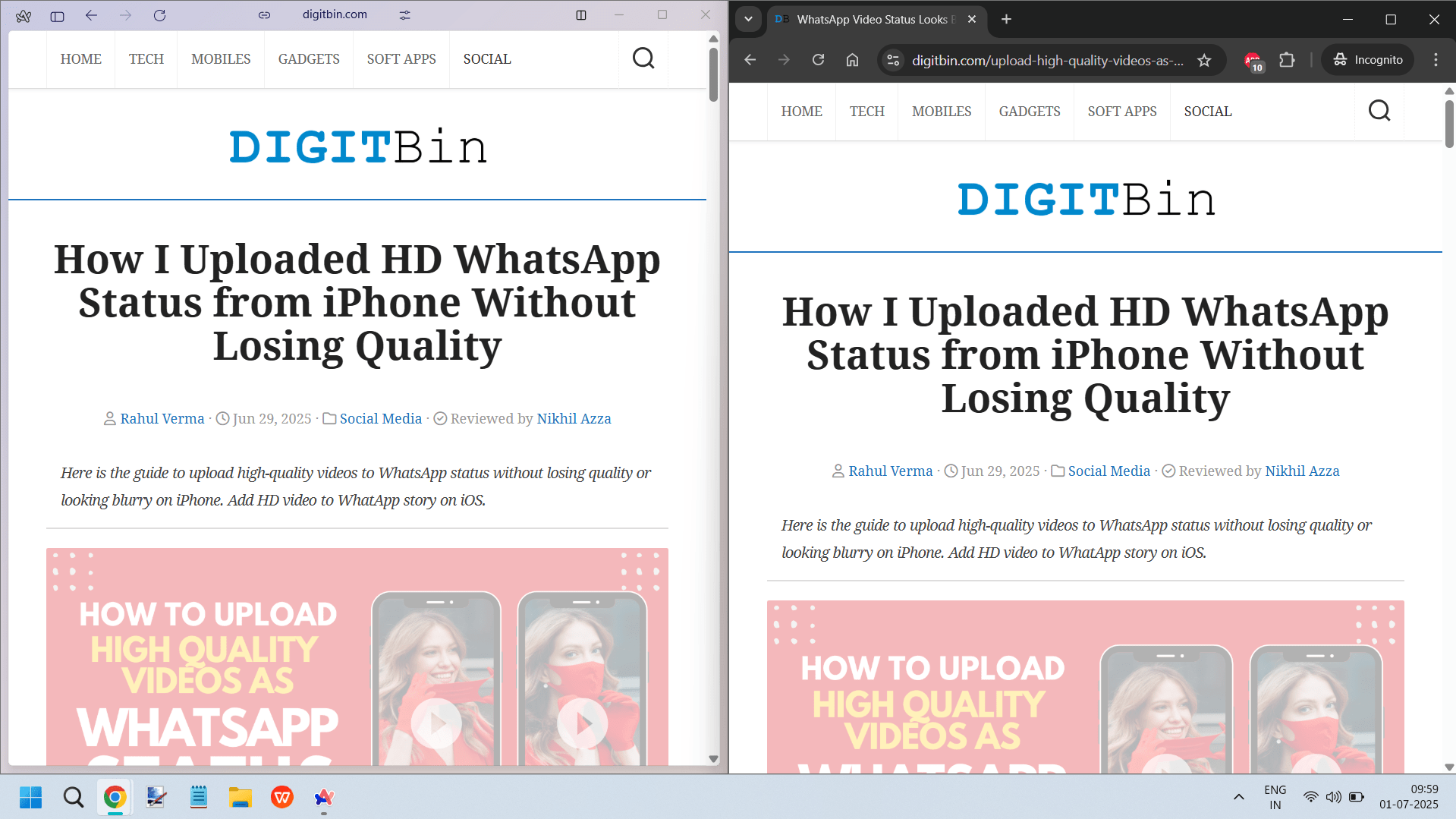Open the site information icon in the Chrome address bar
This screenshot has width=1456, height=819.
pos(894,61)
